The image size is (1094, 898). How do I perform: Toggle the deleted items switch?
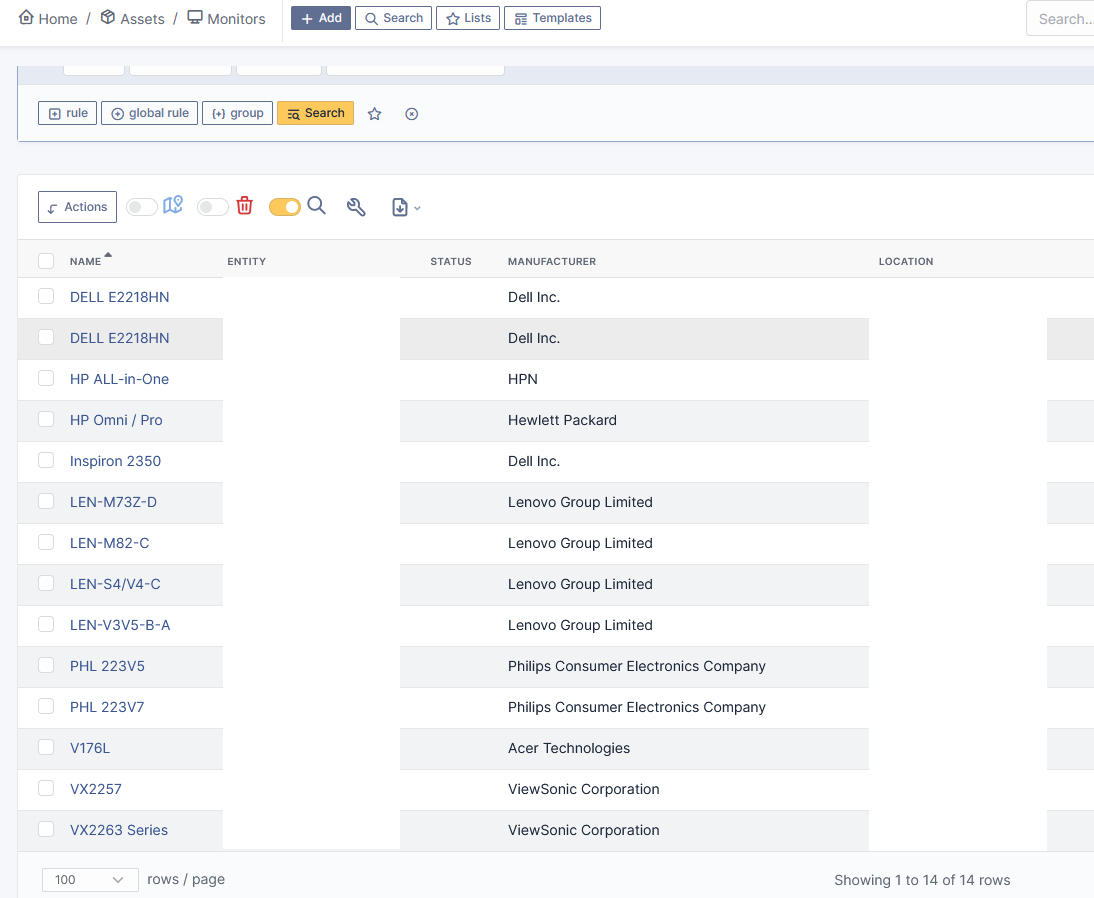click(x=213, y=207)
